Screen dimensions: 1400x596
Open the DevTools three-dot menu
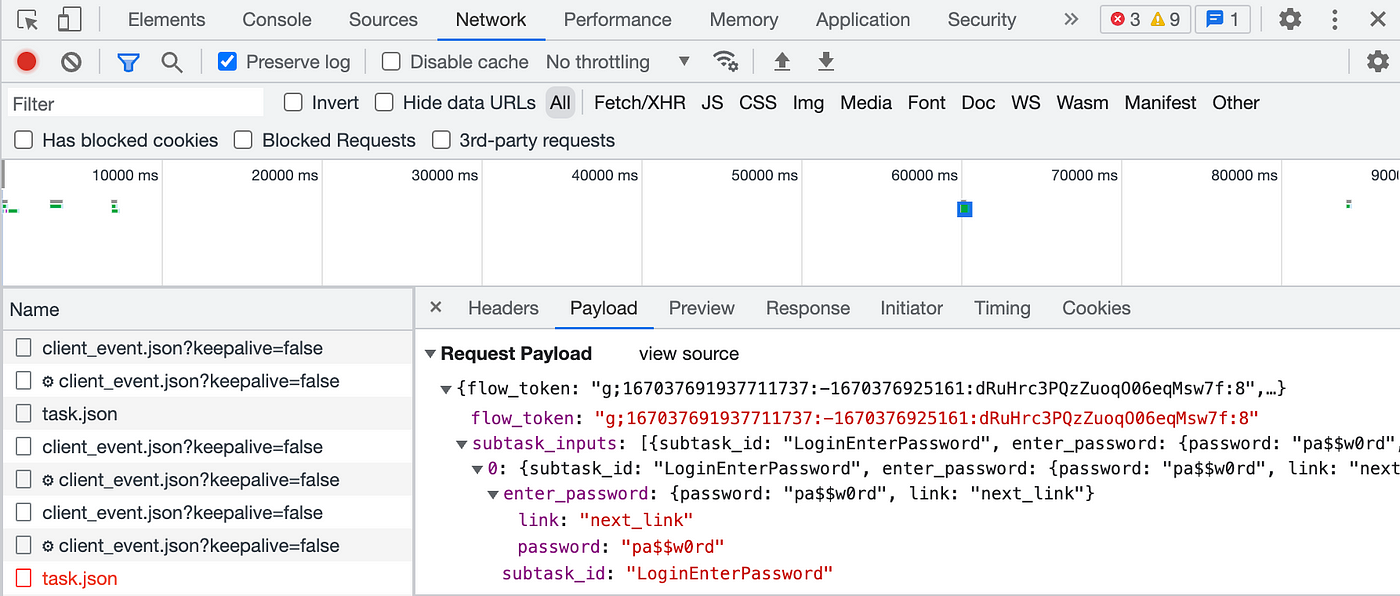[x=1335, y=19]
